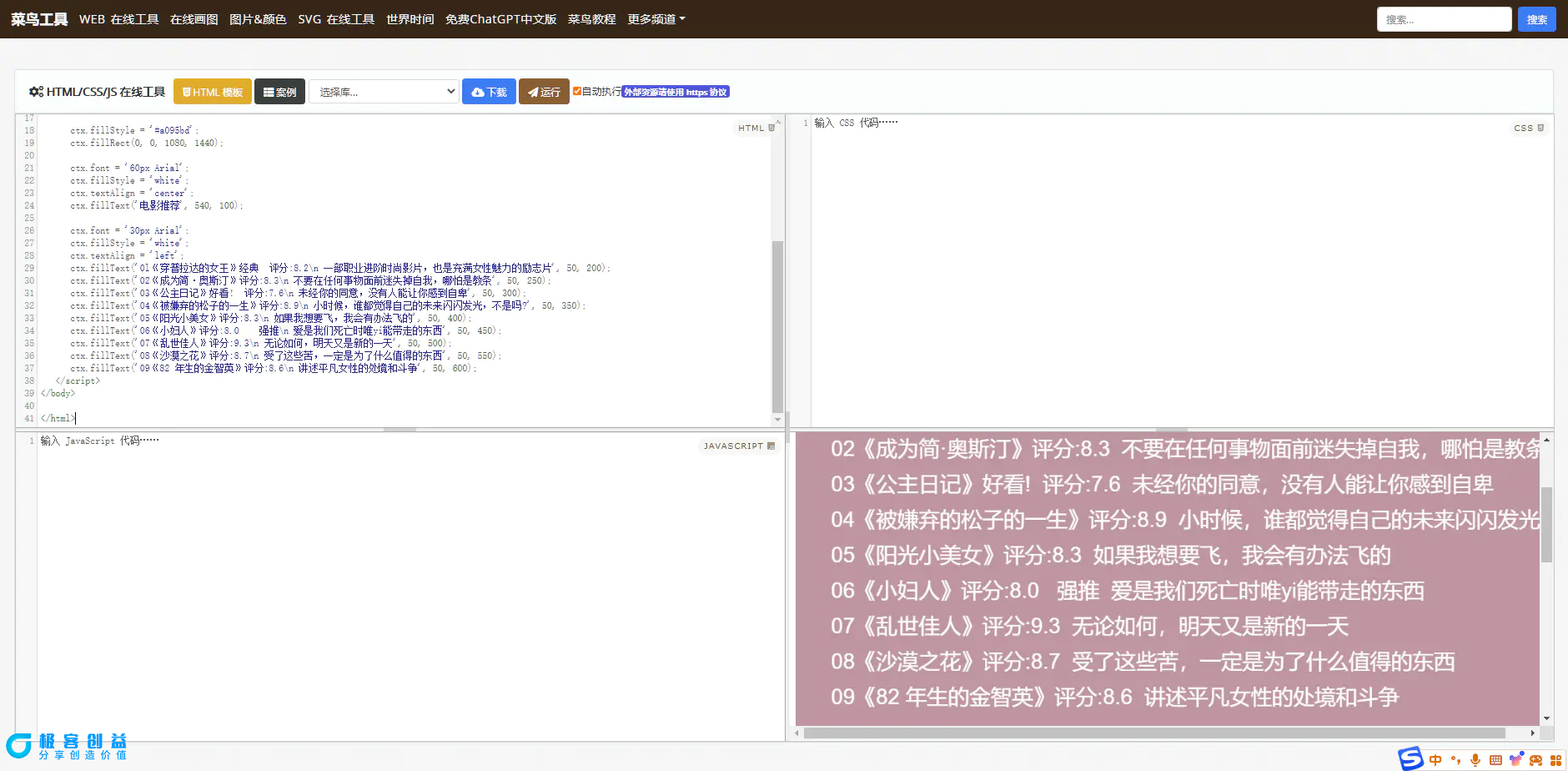The width and height of the screenshot is (1568, 771).
Task: Open the HTML 模板 template button
Action: point(213,92)
